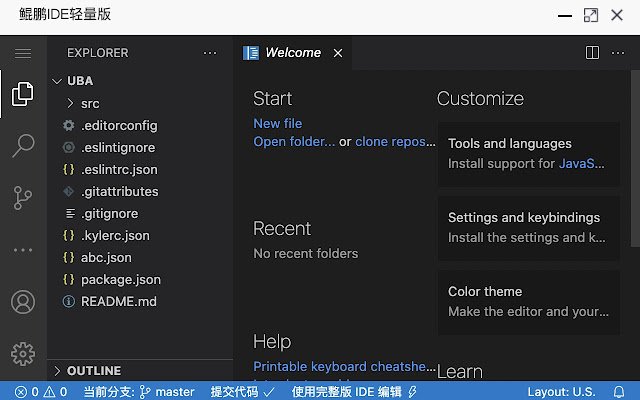Open .gitattributes file
This screenshot has width=640, height=400.
[140, 192]
